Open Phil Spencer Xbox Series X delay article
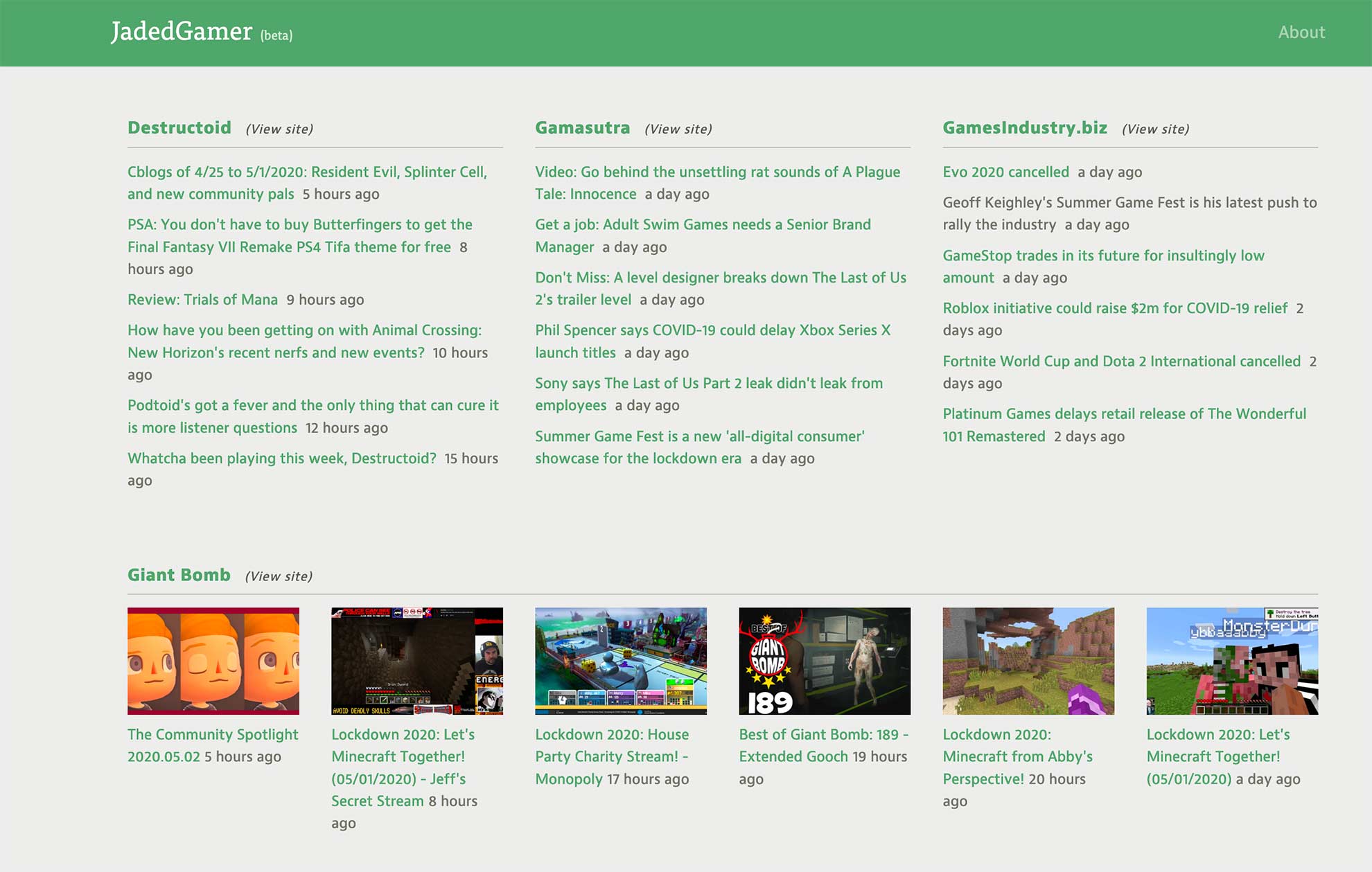The image size is (1372, 872). point(712,341)
